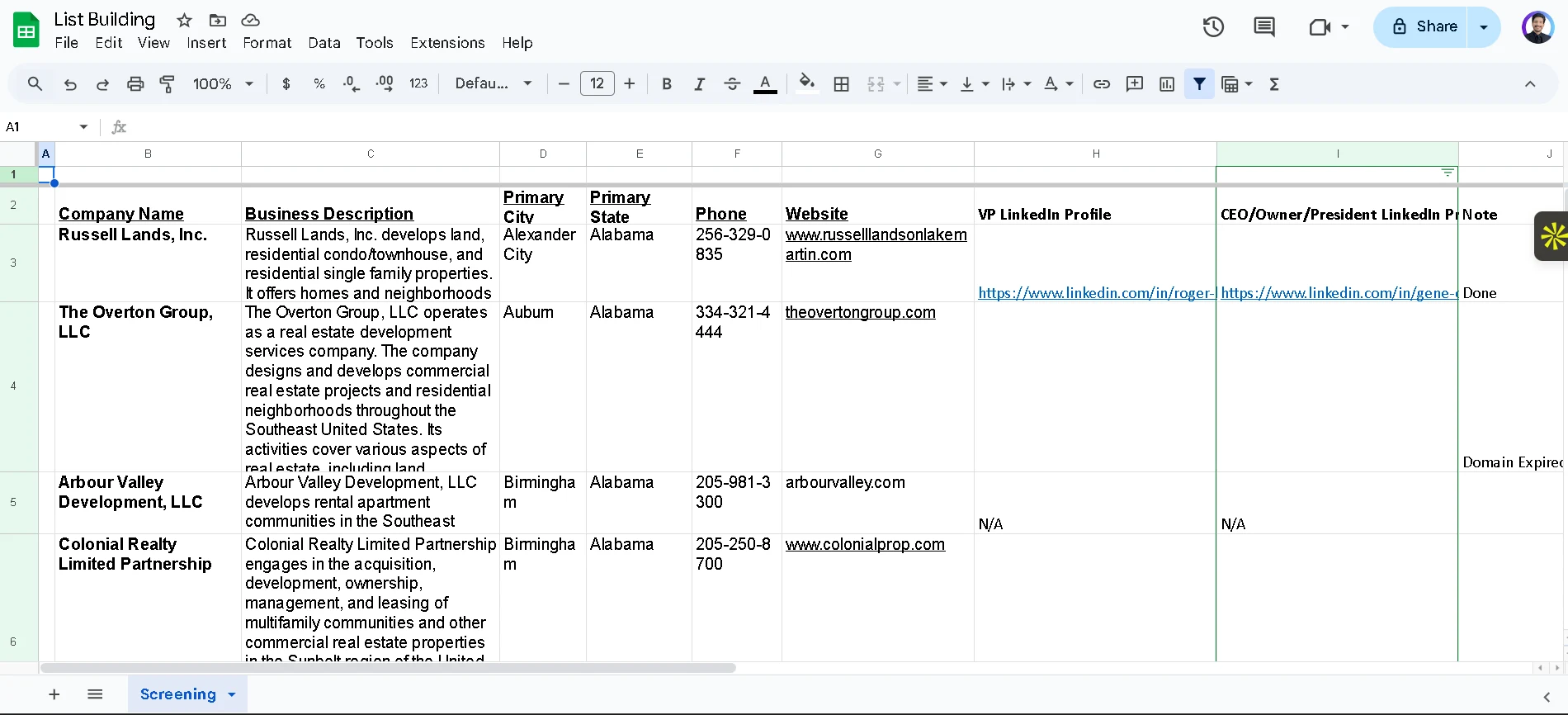Viewport: 1568px width, 715px height.
Task: Insert a link with chain icon
Action: click(1102, 83)
